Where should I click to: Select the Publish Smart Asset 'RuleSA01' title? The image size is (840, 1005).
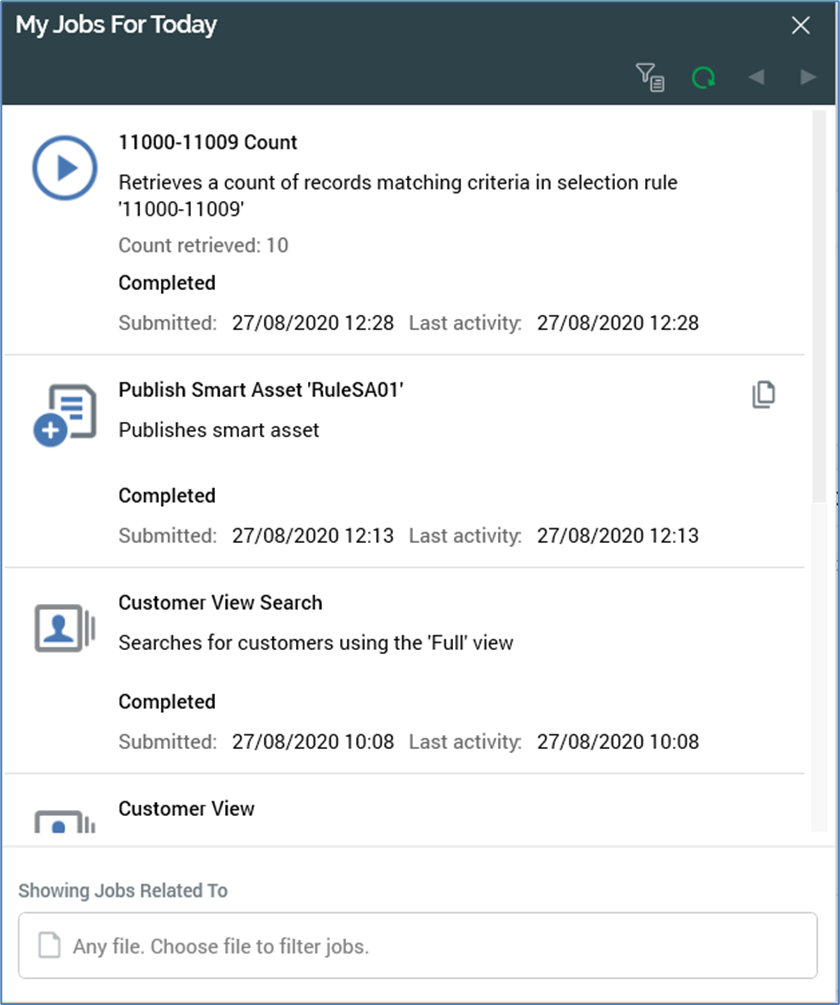260,390
